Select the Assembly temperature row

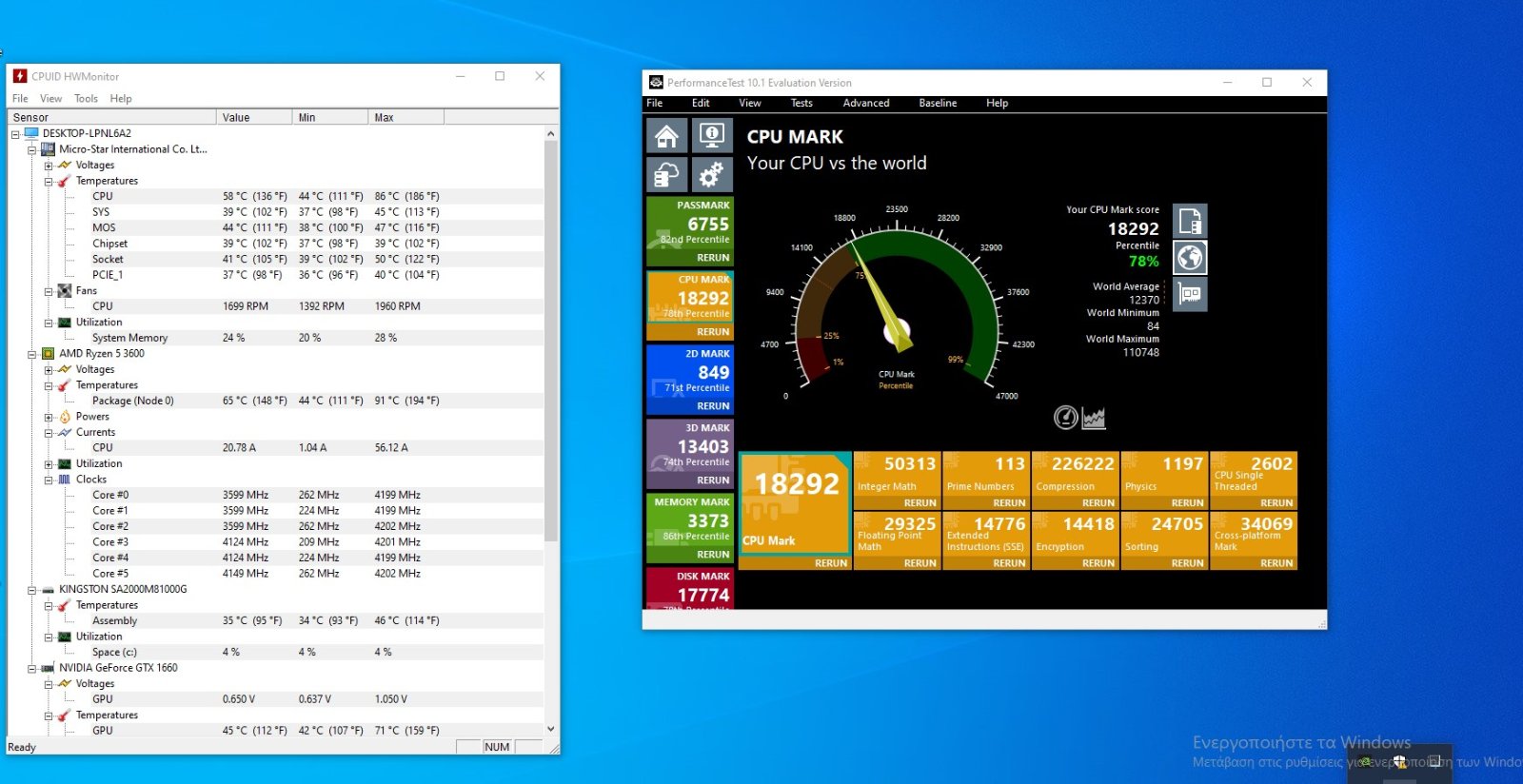pos(277,621)
